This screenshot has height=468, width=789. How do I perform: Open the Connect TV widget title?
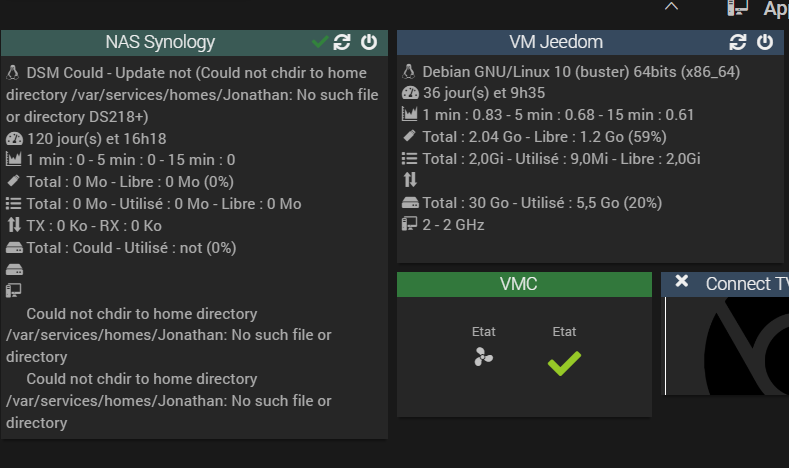tap(746, 284)
